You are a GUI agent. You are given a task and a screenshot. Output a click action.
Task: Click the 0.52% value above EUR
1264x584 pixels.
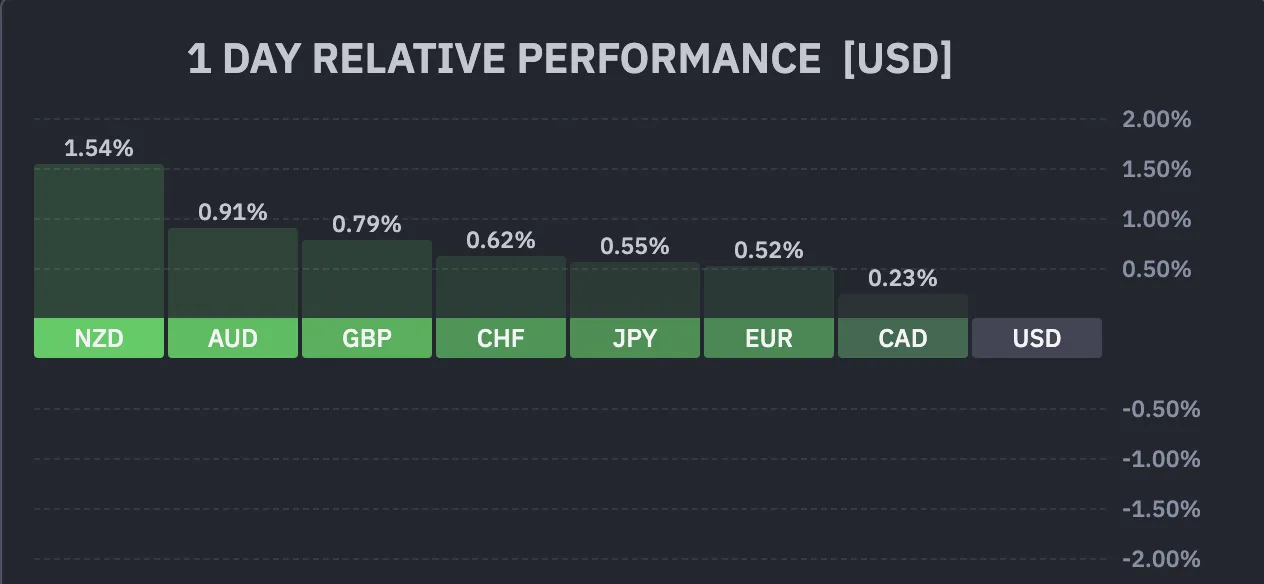click(x=769, y=250)
